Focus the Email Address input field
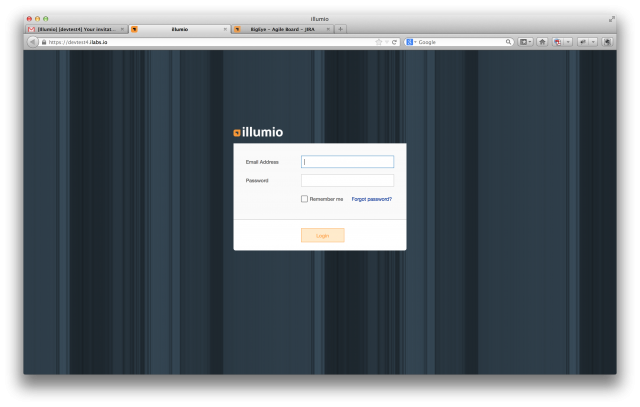Image resolution: width=640 pixels, height=407 pixels. 347,162
